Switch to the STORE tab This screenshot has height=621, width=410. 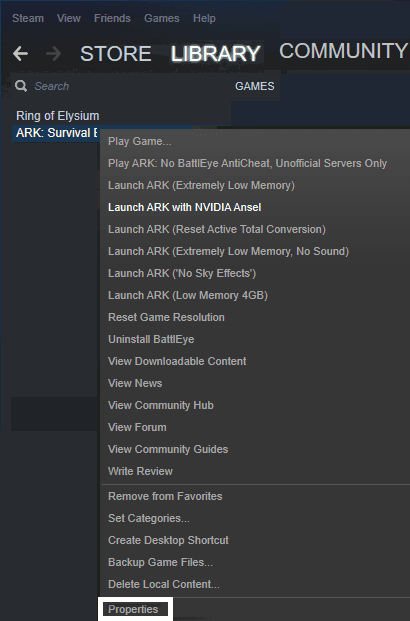[x=116, y=53]
